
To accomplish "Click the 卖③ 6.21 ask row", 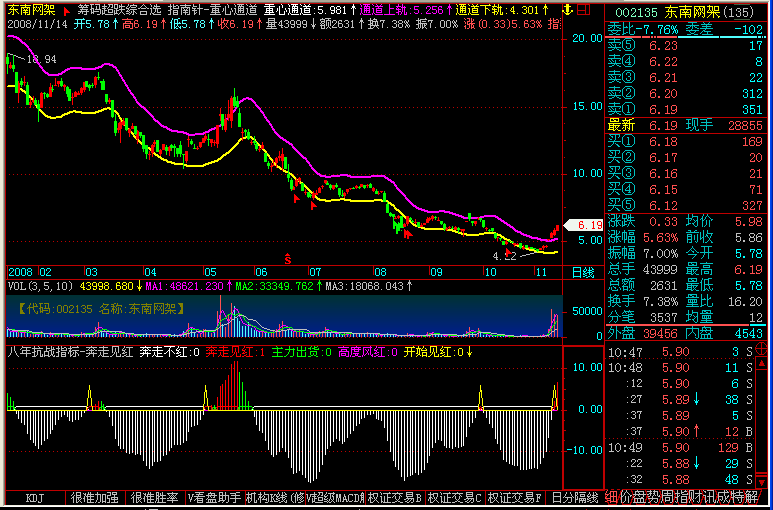I will coord(685,77).
